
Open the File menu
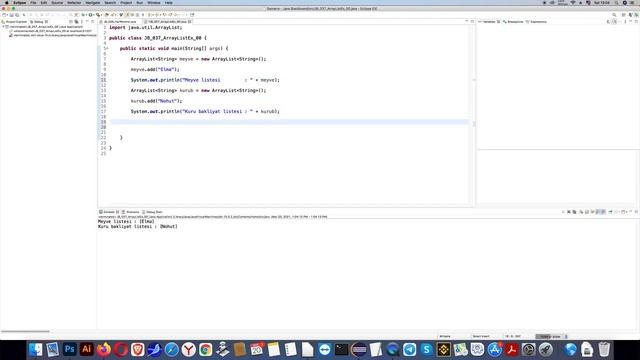click(33, 2)
